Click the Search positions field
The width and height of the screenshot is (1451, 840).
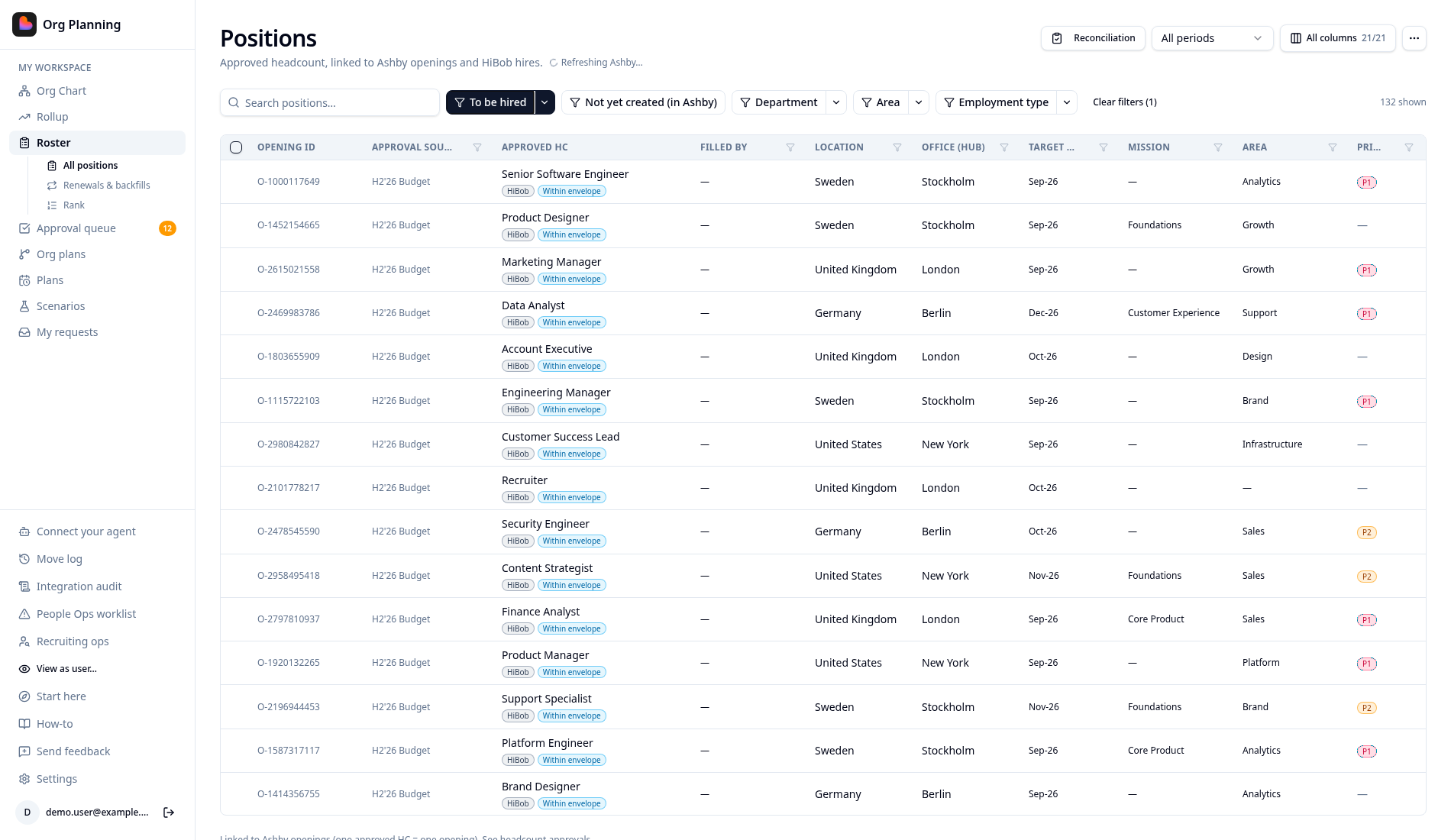330,102
